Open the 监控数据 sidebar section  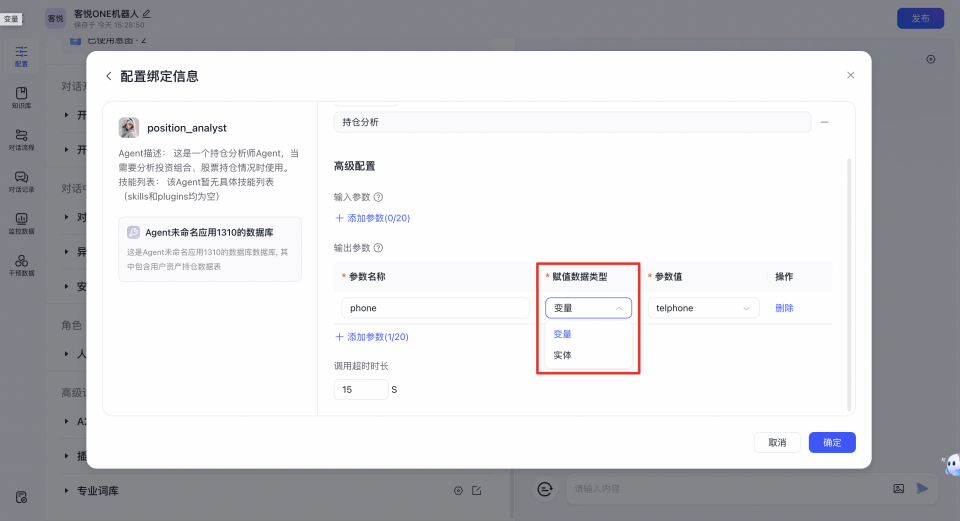(x=21, y=223)
